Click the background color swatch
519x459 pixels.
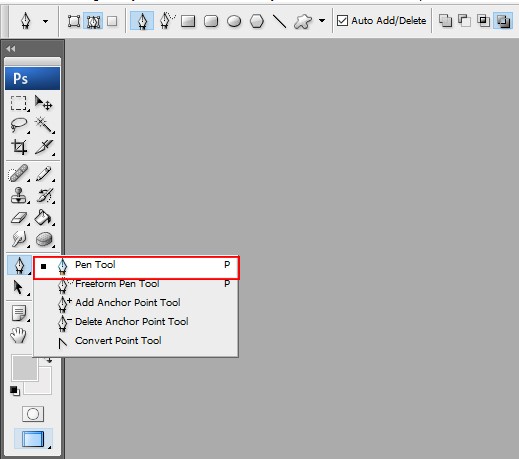click(x=45, y=387)
